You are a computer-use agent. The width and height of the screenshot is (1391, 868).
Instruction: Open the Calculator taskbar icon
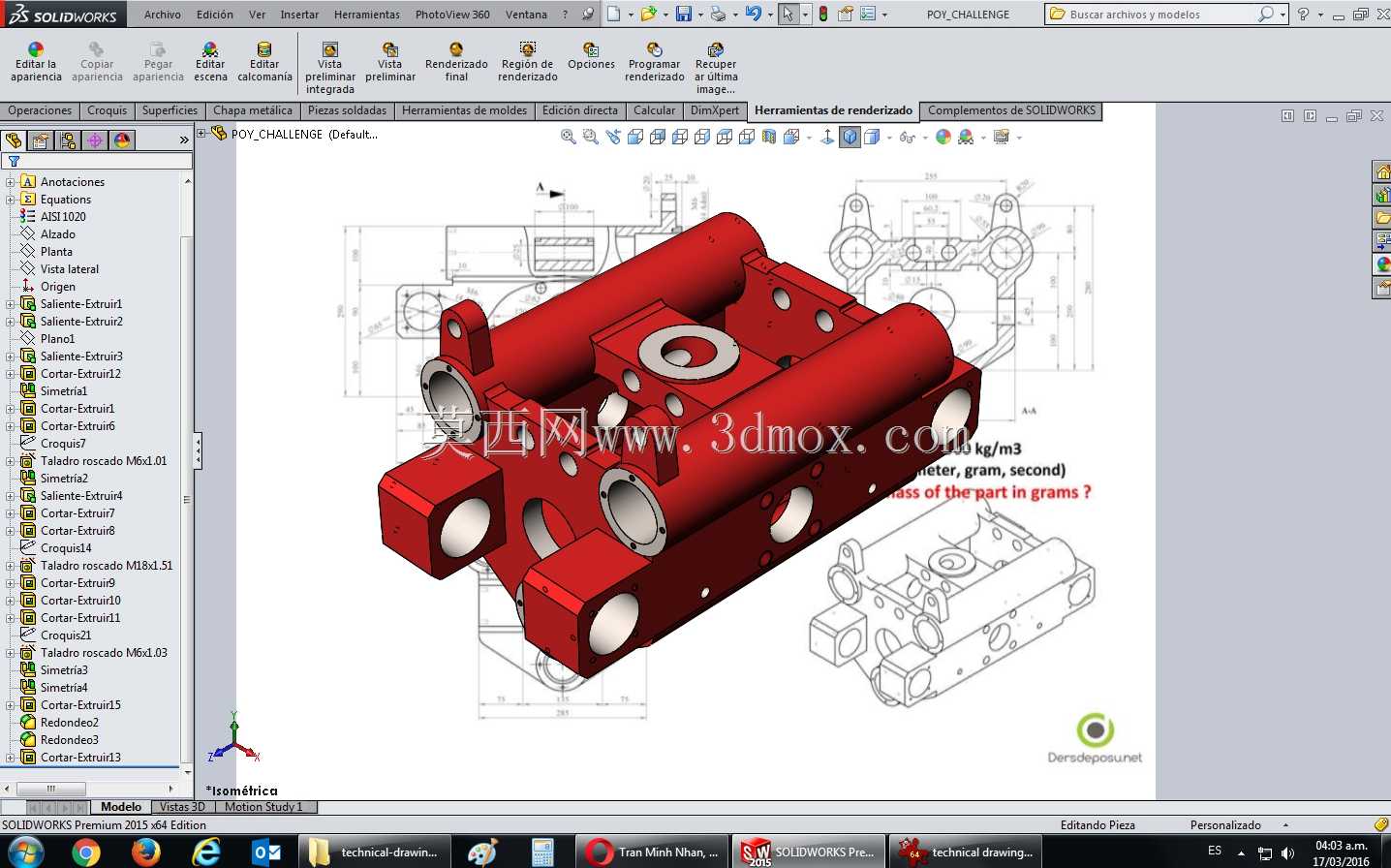[x=542, y=852]
